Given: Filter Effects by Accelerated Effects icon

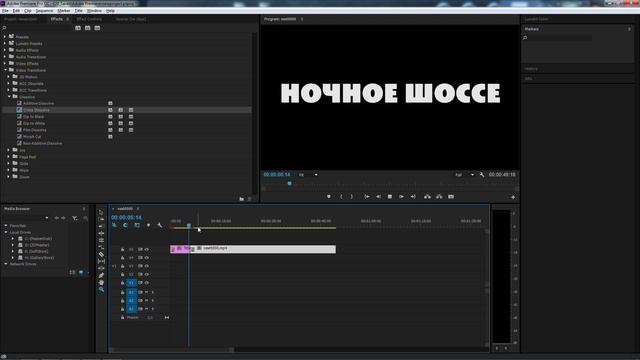Looking at the screenshot, I should 78,28.
